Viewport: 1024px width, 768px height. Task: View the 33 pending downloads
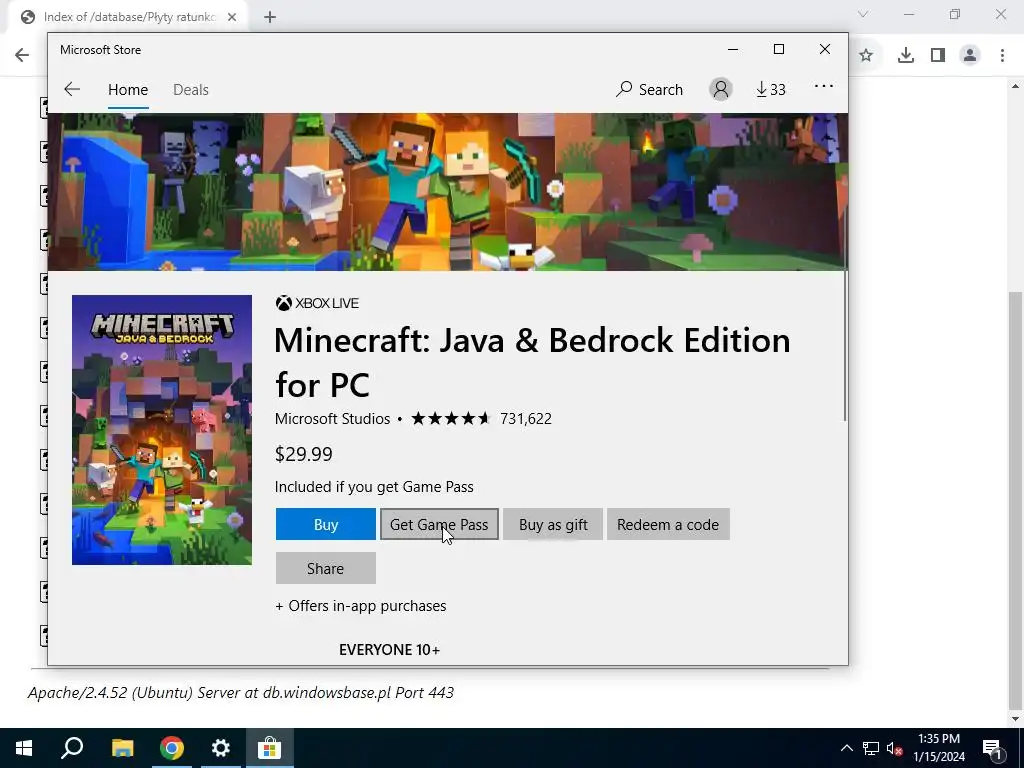(771, 89)
